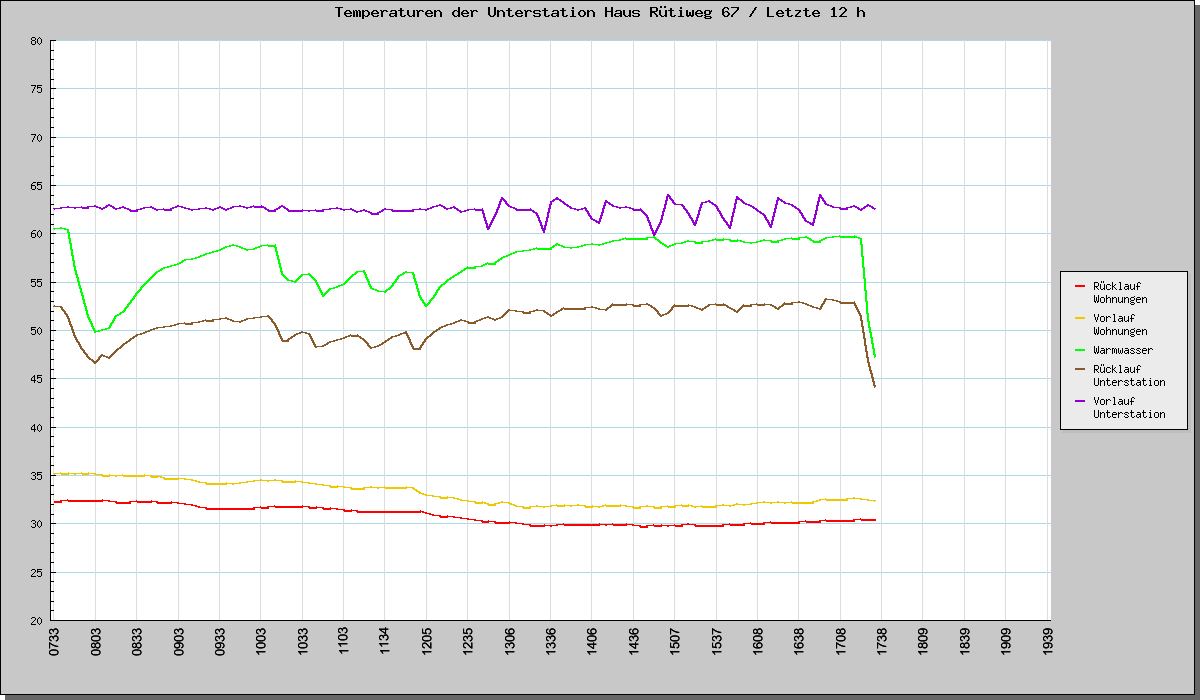The height and width of the screenshot is (700, 1200).
Task: Click the 20 value on the y-axis
Action: point(36,621)
